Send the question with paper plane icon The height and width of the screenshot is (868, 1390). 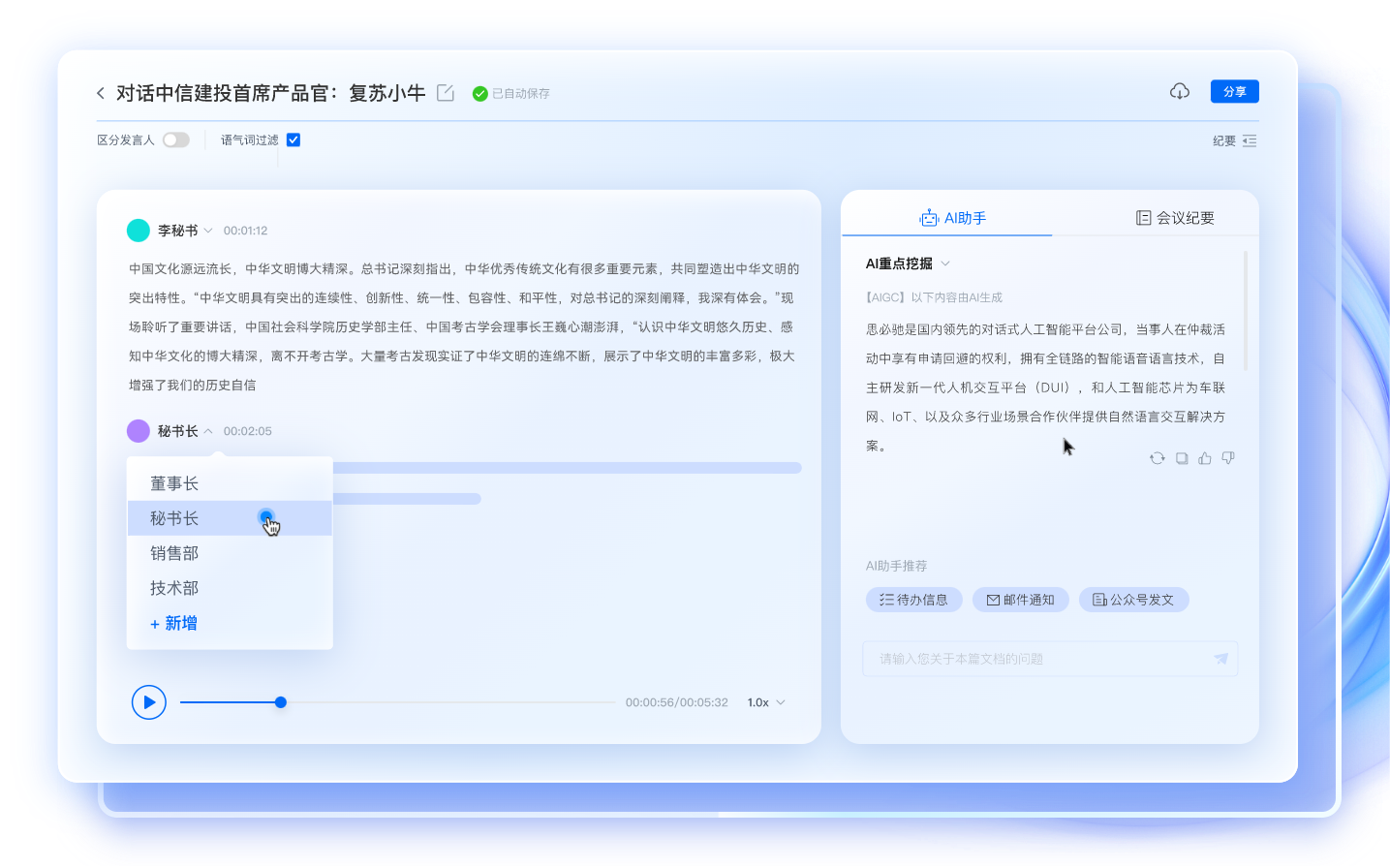[x=1221, y=659]
